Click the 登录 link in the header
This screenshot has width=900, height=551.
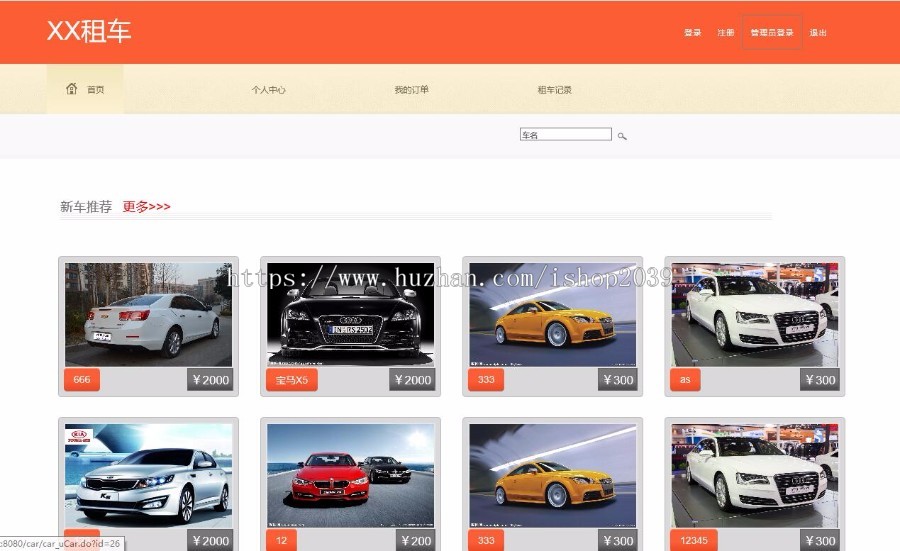point(692,33)
